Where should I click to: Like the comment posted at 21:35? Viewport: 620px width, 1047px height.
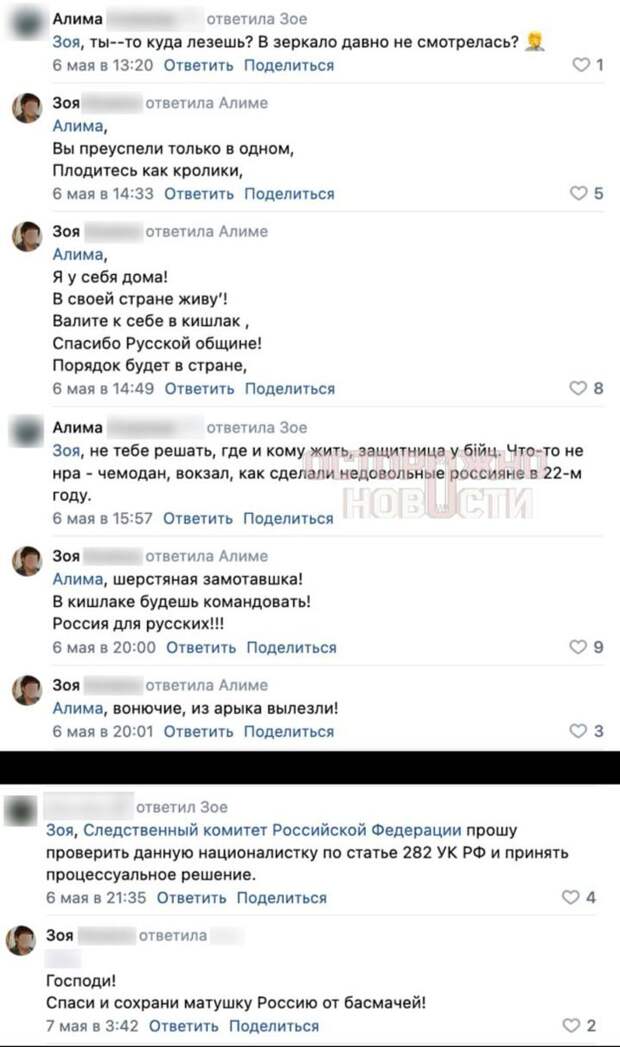[x=571, y=897]
